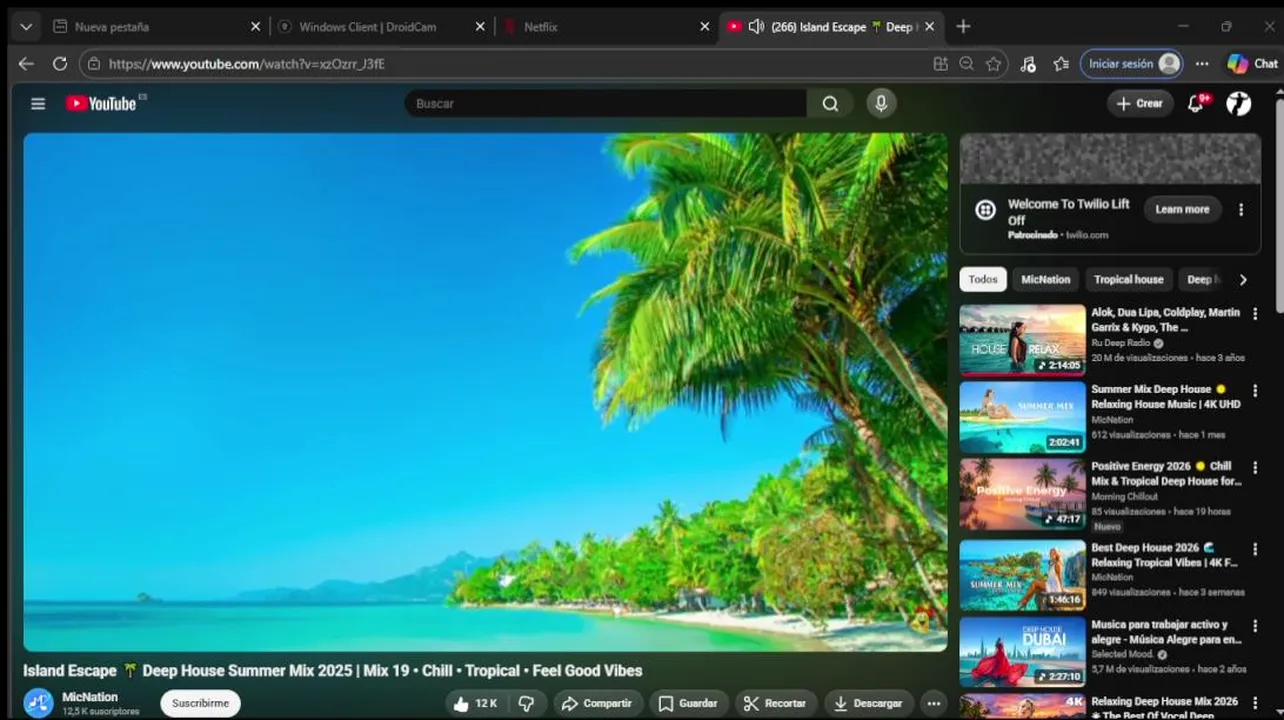1284x720 pixels.
Task: Open the Deep House Dubai 2:27:10 thumbnail
Action: tap(1022, 653)
